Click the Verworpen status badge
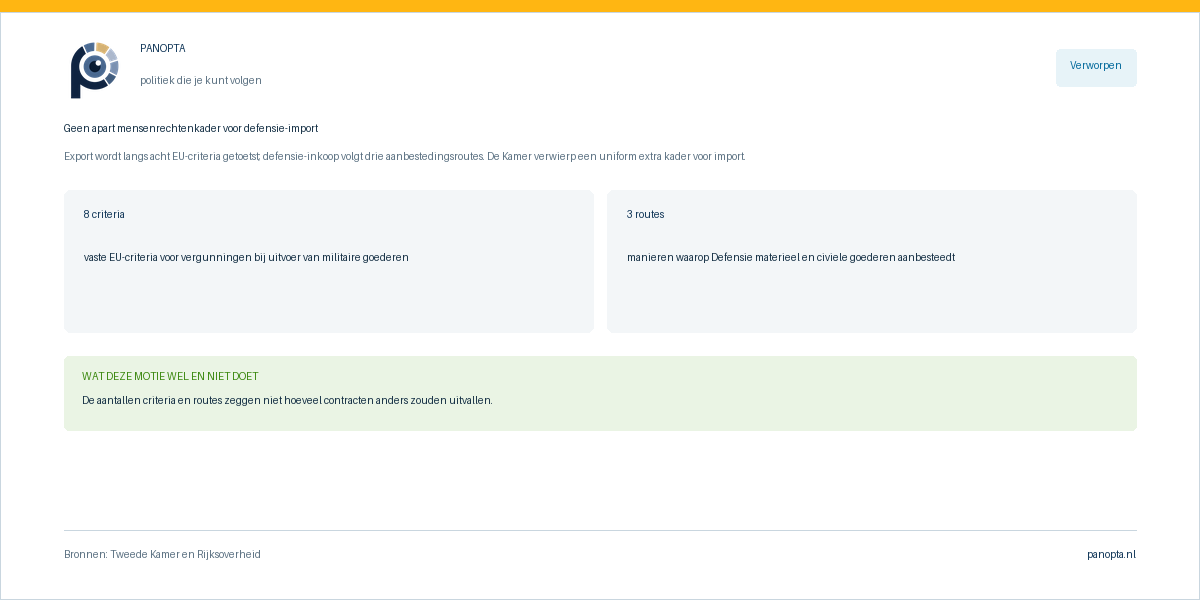 pos(1096,67)
